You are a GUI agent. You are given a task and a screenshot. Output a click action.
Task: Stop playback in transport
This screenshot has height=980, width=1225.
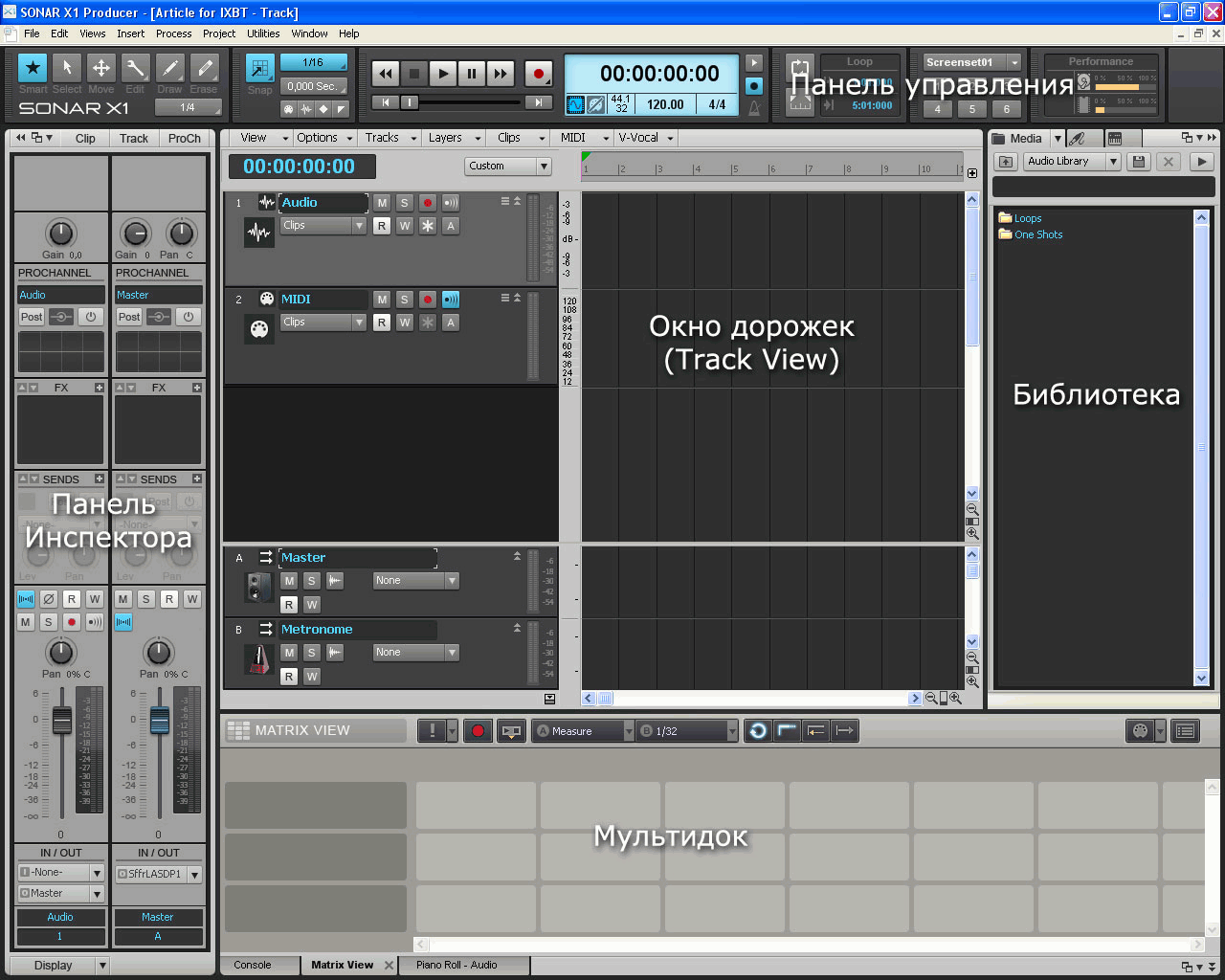(x=414, y=74)
